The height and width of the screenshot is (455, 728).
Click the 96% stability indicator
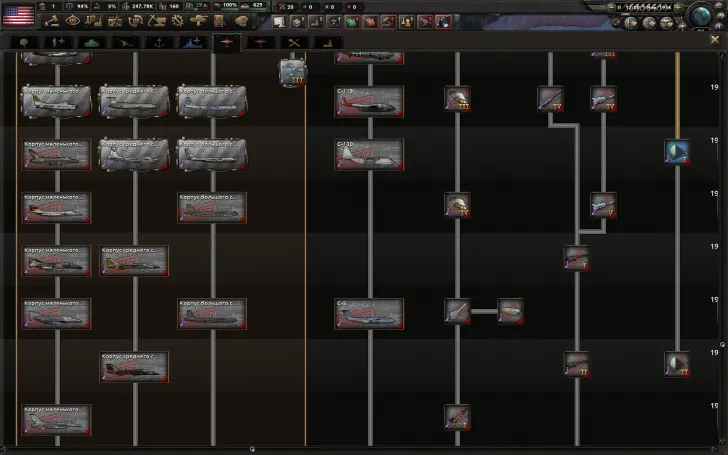coord(78,6)
